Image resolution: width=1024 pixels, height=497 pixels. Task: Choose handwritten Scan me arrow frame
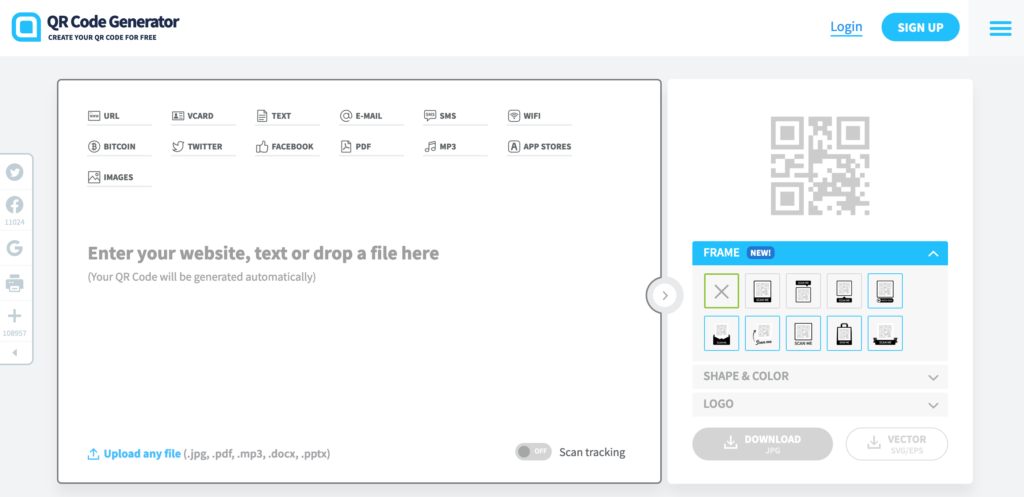point(762,333)
